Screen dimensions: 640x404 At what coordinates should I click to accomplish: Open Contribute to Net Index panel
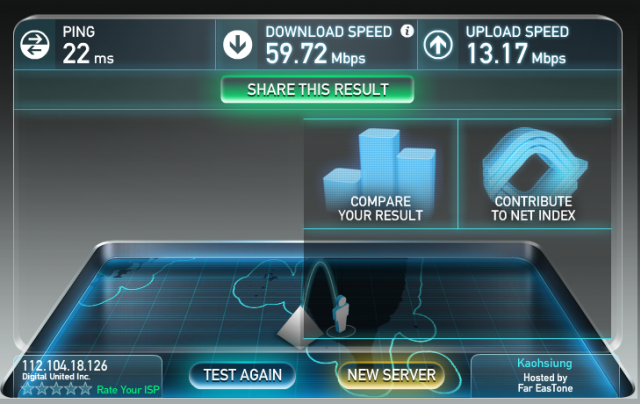pyautogui.click(x=535, y=174)
